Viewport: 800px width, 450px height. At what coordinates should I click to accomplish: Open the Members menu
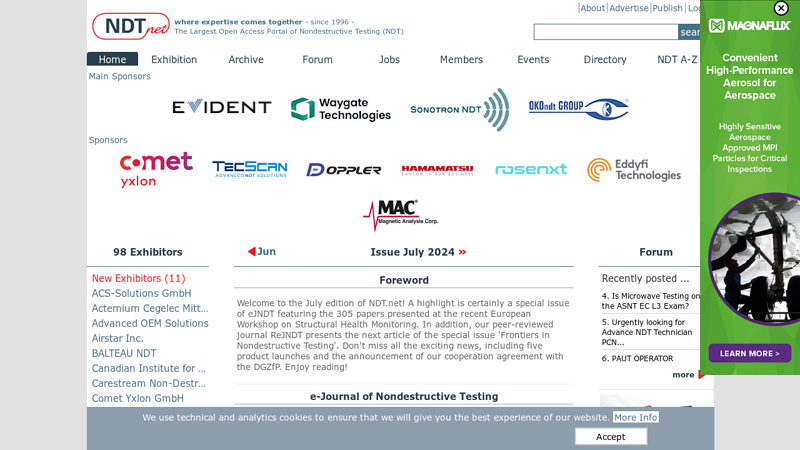(x=461, y=59)
